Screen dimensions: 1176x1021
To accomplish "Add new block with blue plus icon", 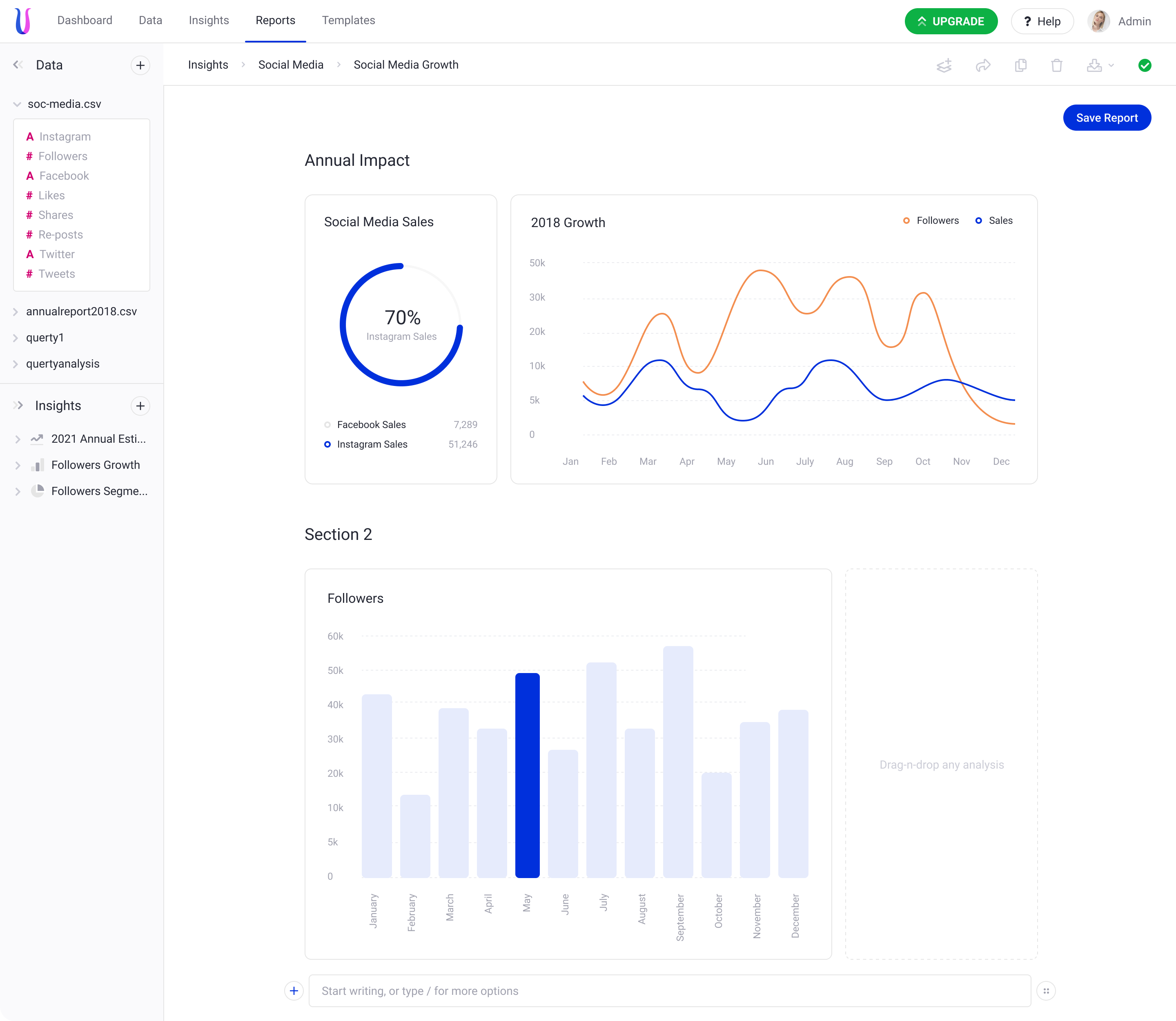I will click(x=294, y=991).
